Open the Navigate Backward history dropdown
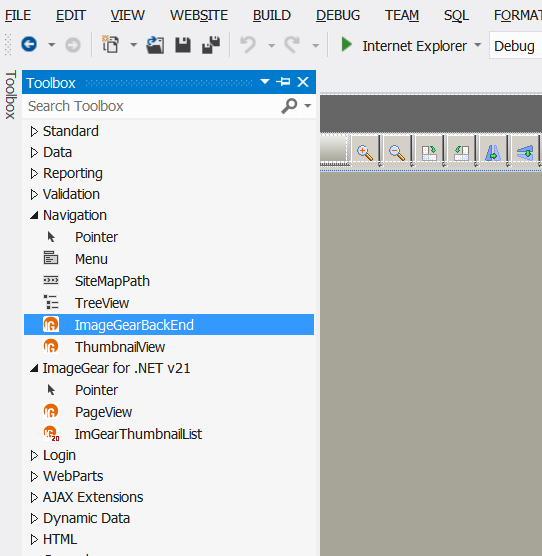This screenshot has width=542, height=556. point(52,45)
